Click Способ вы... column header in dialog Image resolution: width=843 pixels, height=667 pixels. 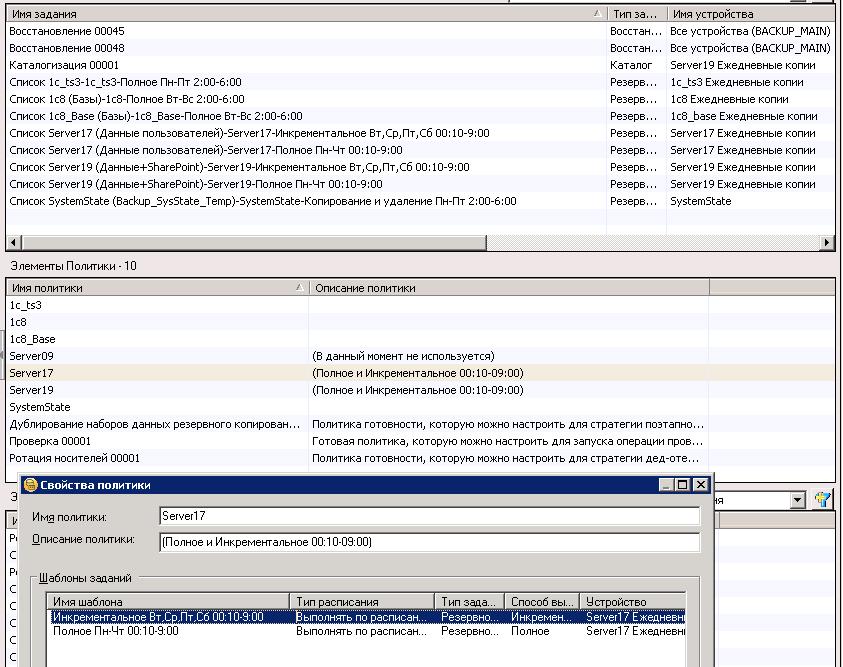tap(542, 602)
